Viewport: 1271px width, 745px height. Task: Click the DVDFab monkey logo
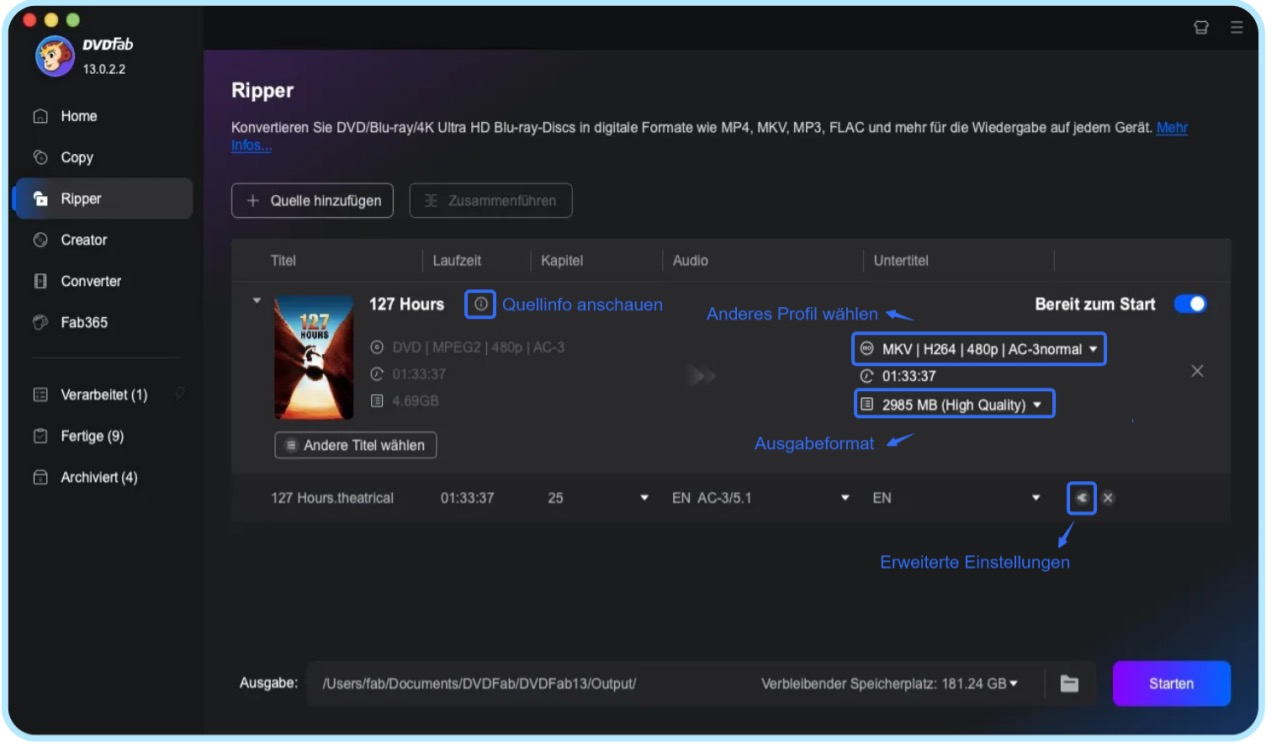pyautogui.click(x=55, y=57)
